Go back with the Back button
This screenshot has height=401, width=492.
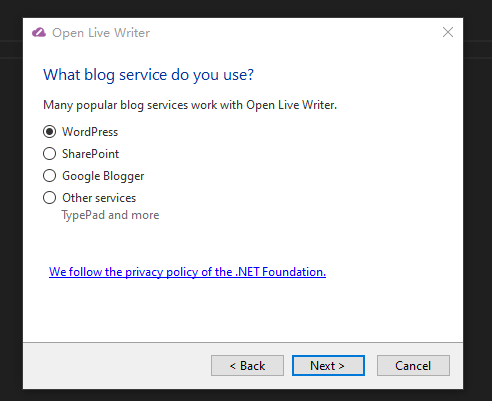point(247,366)
